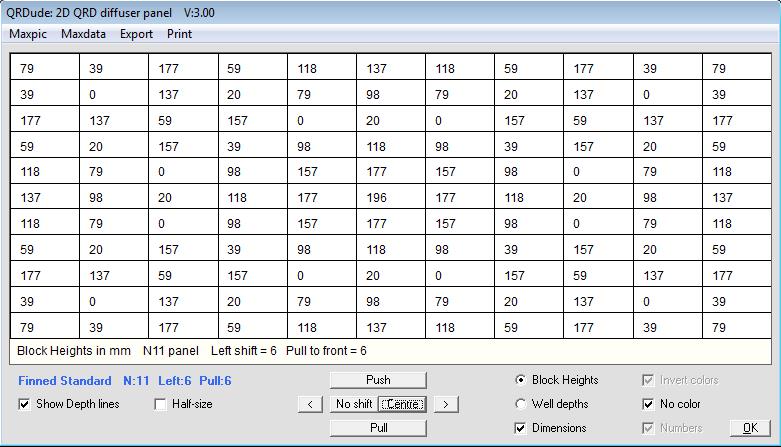Click the Block Heights in mm status text
Viewport: 781px width, 447px height.
tap(74, 351)
